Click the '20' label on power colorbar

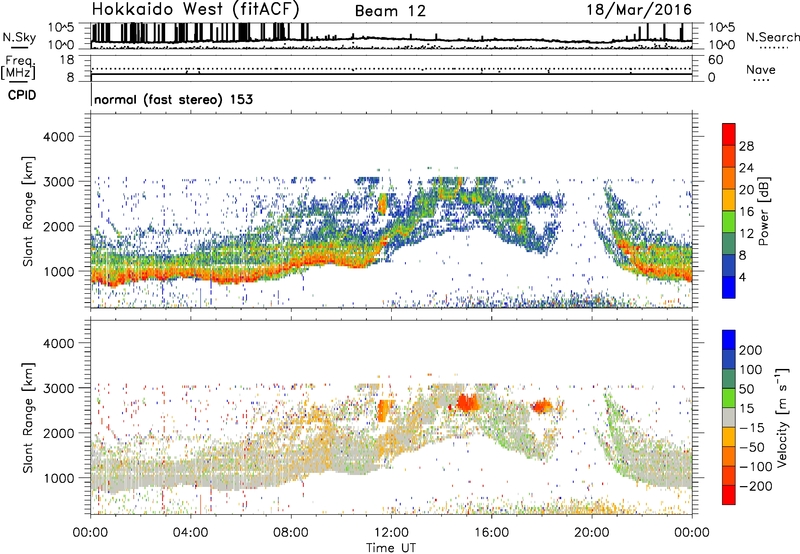(746, 190)
